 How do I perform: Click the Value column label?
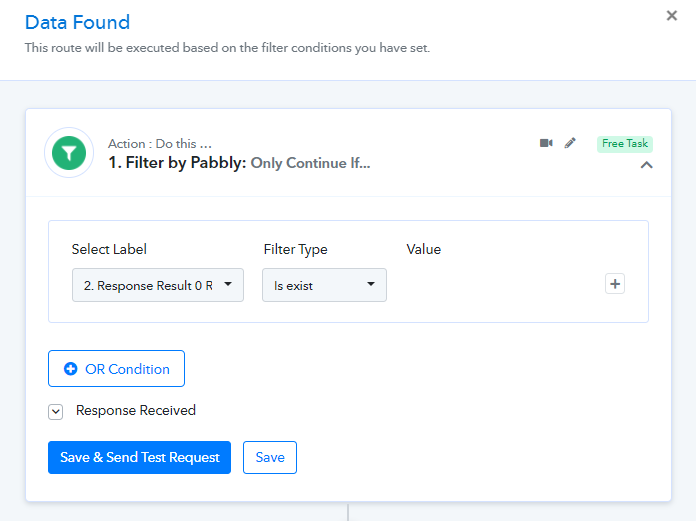[423, 249]
